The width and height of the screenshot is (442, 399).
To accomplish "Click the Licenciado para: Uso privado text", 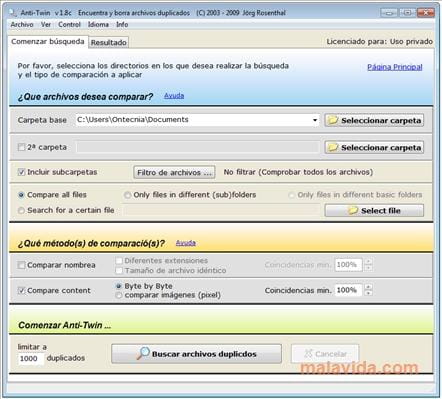I will point(379,42).
